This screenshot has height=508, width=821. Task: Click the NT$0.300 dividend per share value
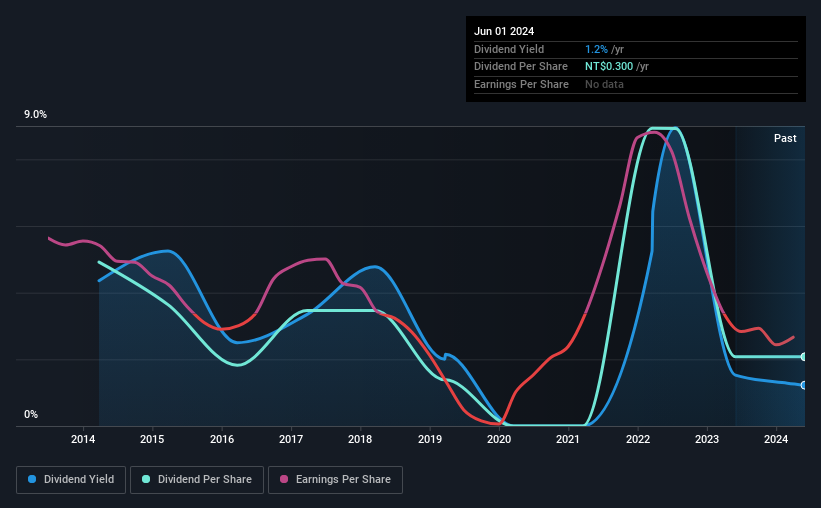(609, 67)
